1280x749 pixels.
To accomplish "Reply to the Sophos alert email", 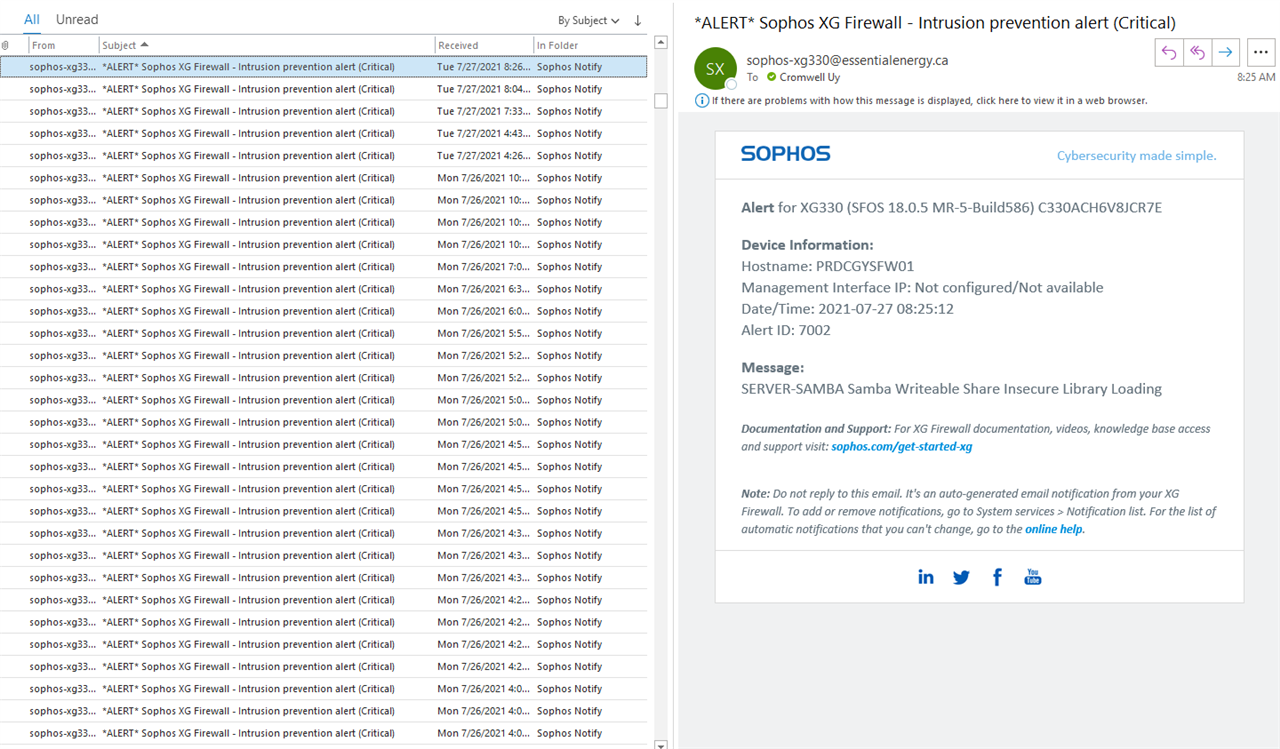I will coord(1169,52).
